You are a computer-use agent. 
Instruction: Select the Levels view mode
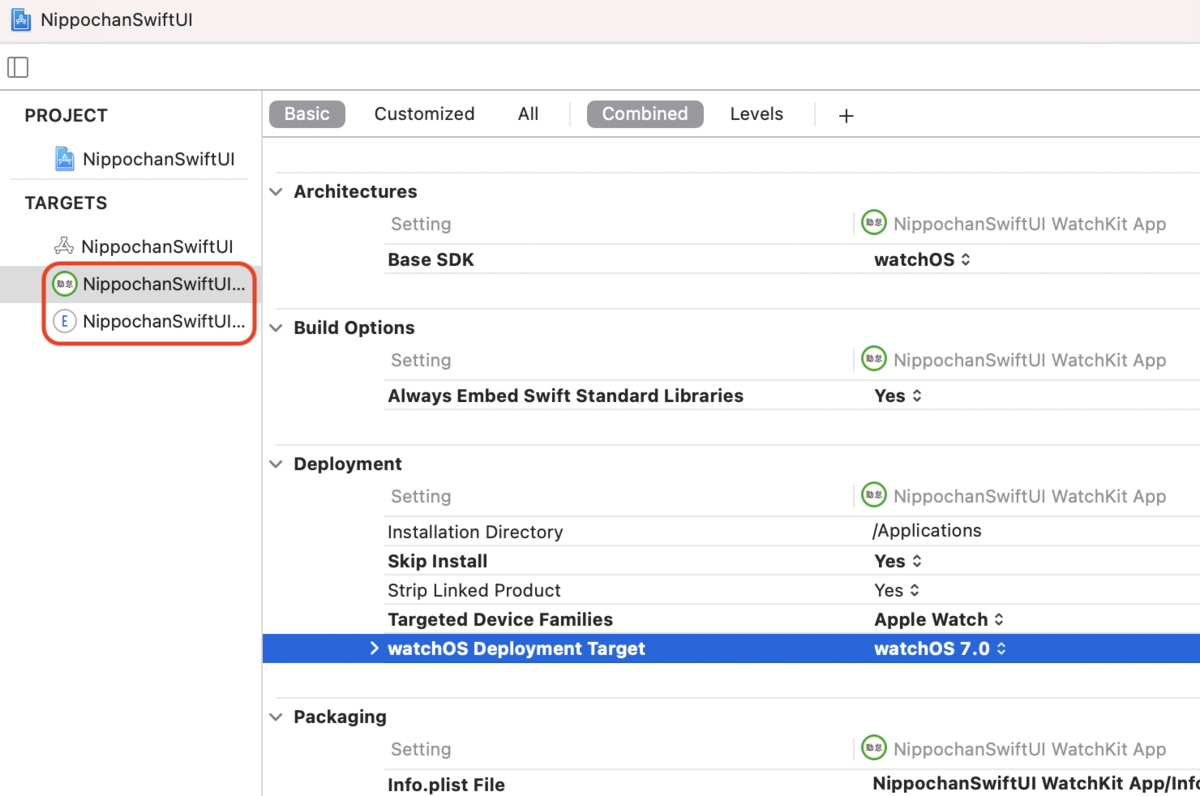tap(756, 114)
